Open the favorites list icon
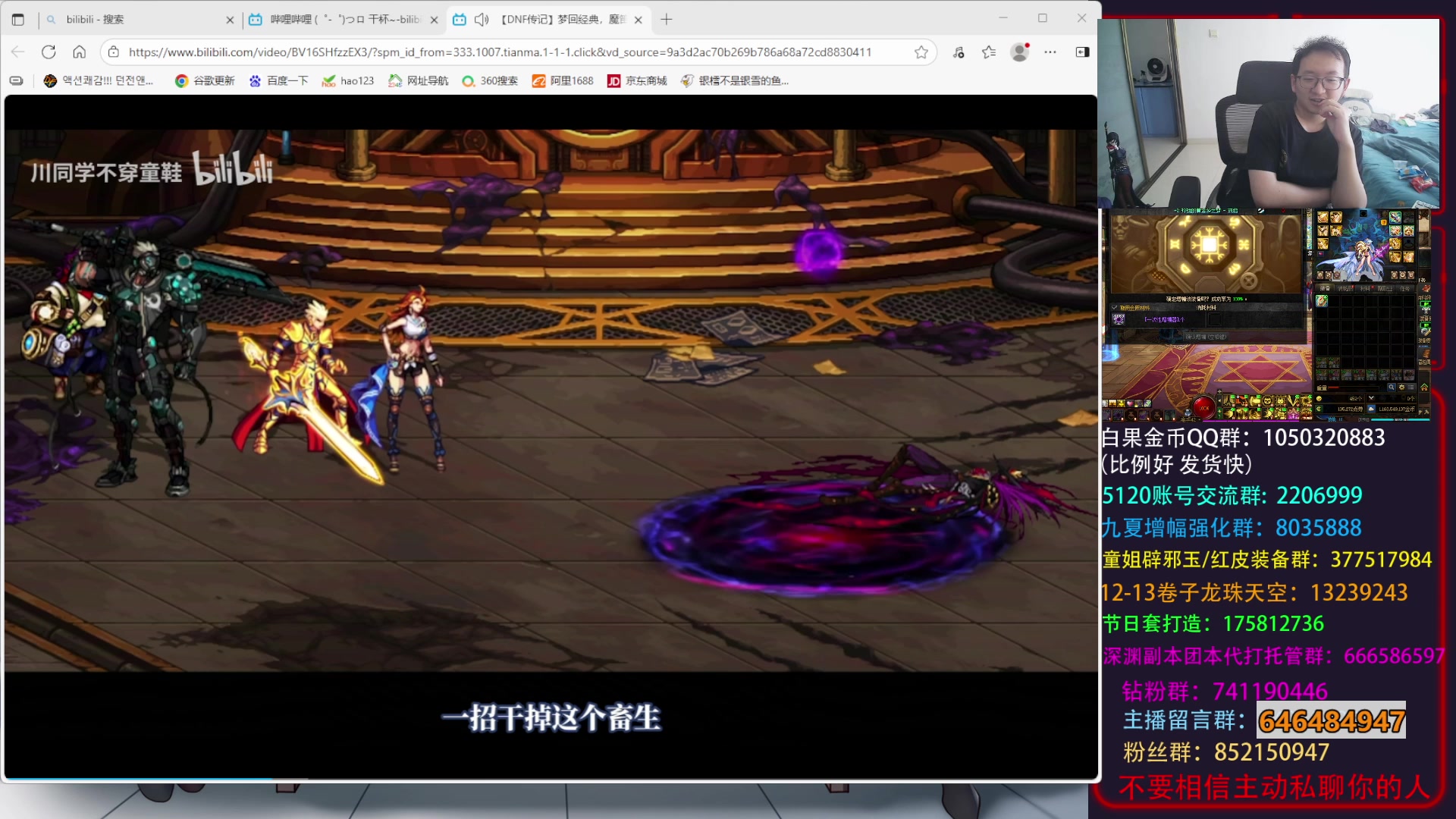The image size is (1456, 819). (x=989, y=52)
